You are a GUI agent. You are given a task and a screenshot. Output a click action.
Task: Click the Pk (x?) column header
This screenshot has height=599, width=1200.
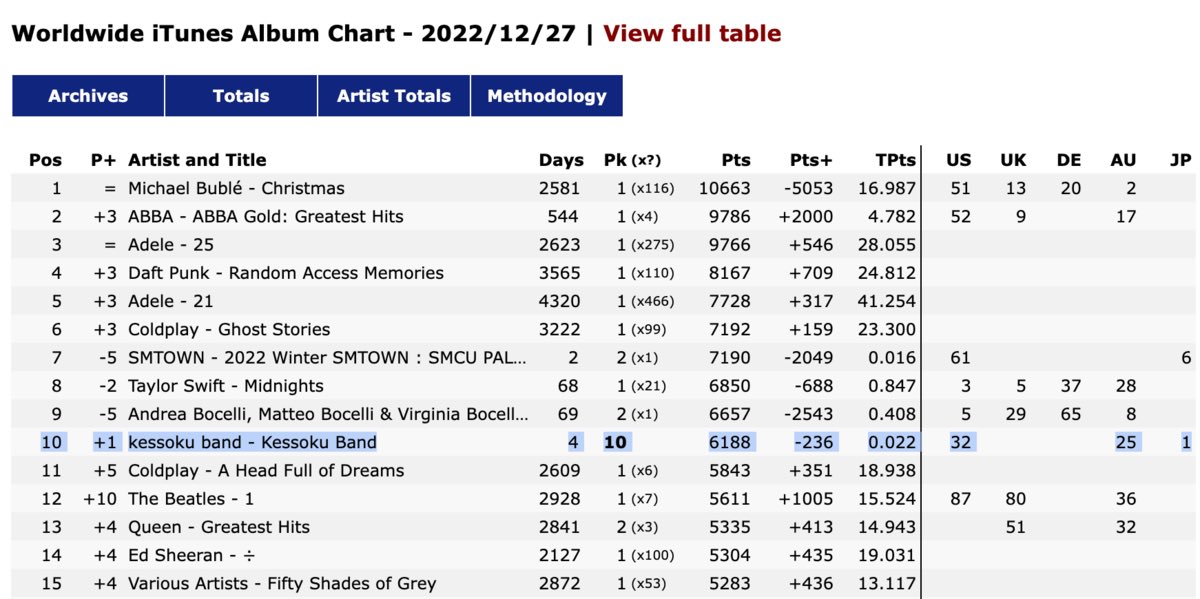click(633, 160)
